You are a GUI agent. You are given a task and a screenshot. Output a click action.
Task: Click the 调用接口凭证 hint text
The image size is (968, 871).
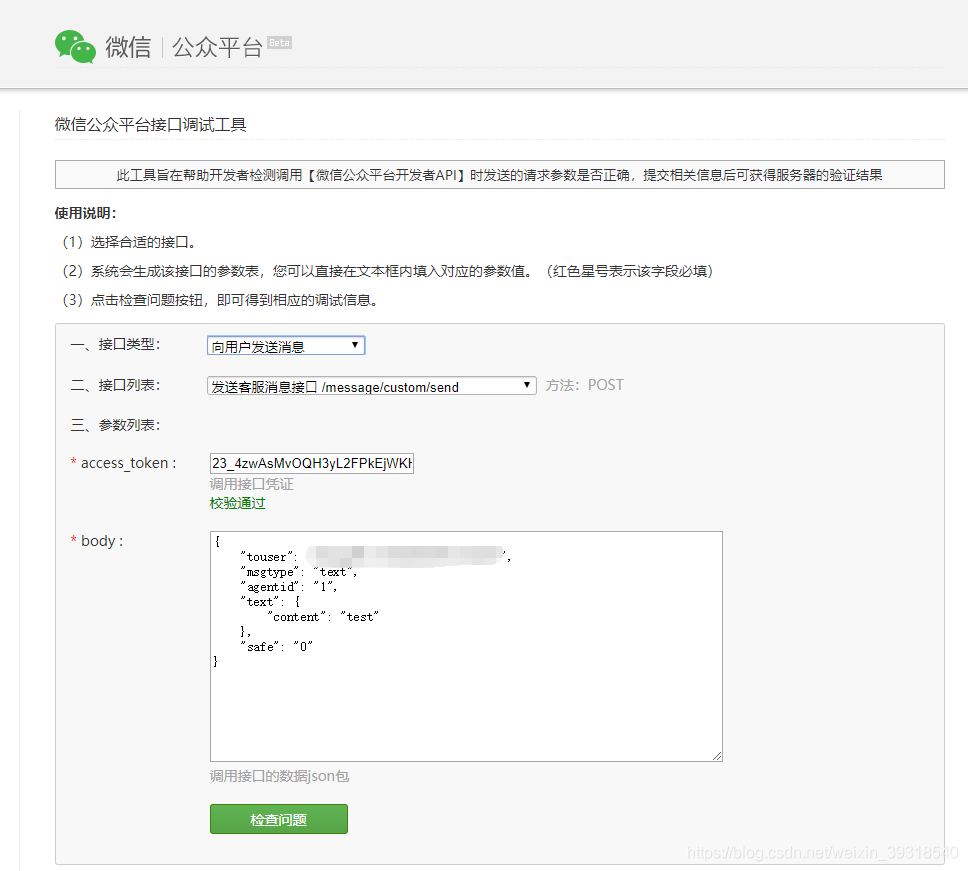252,484
